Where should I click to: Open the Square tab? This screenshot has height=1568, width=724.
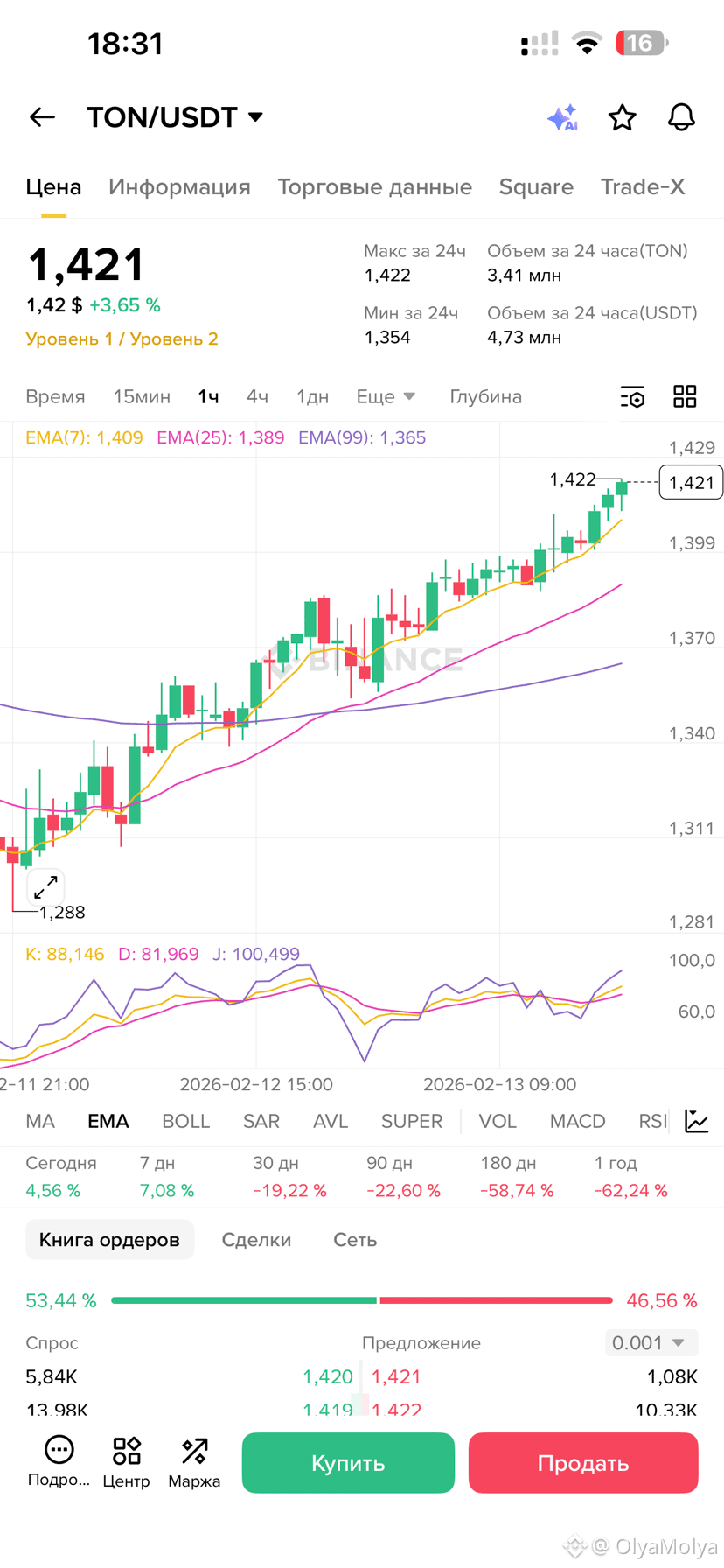tap(536, 186)
